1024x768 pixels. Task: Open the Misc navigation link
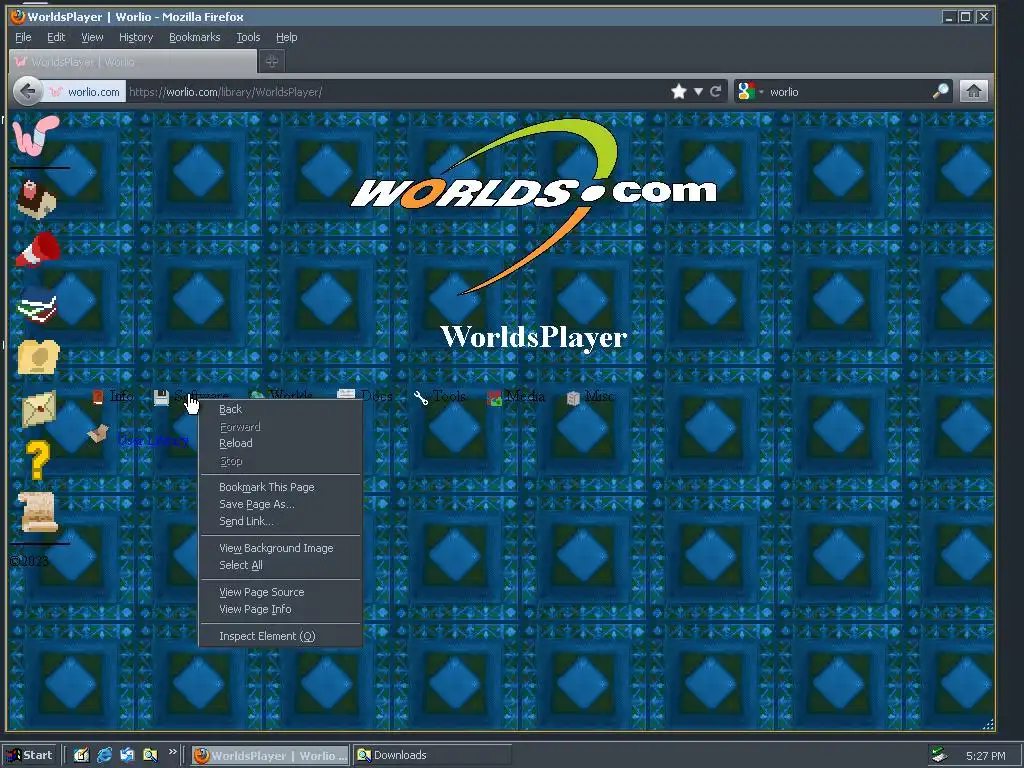click(599, 396)
